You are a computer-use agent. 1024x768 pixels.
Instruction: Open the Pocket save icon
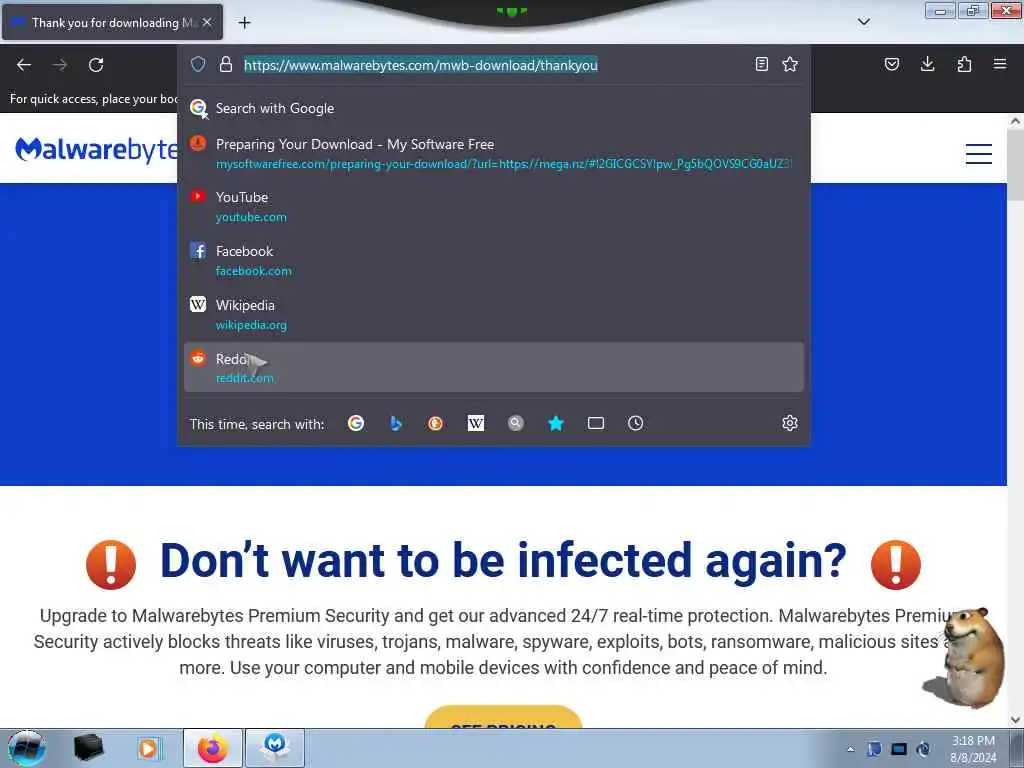click(891, 64)
